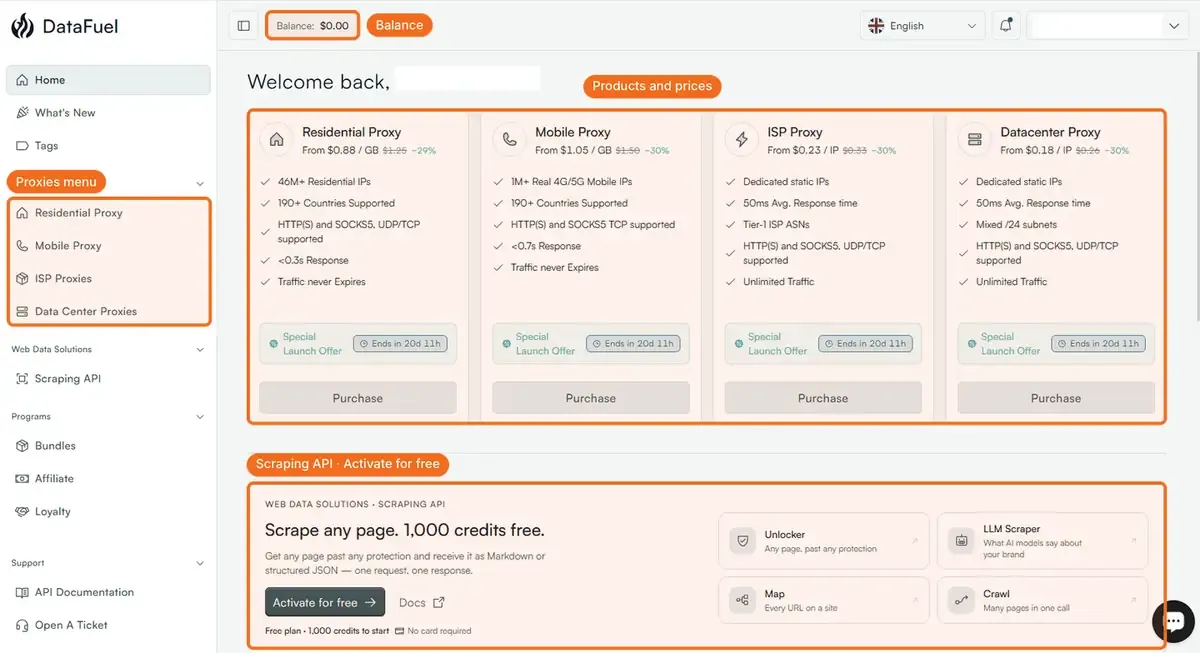Open the LLM Scraper card

click(x=1043, y=541)
